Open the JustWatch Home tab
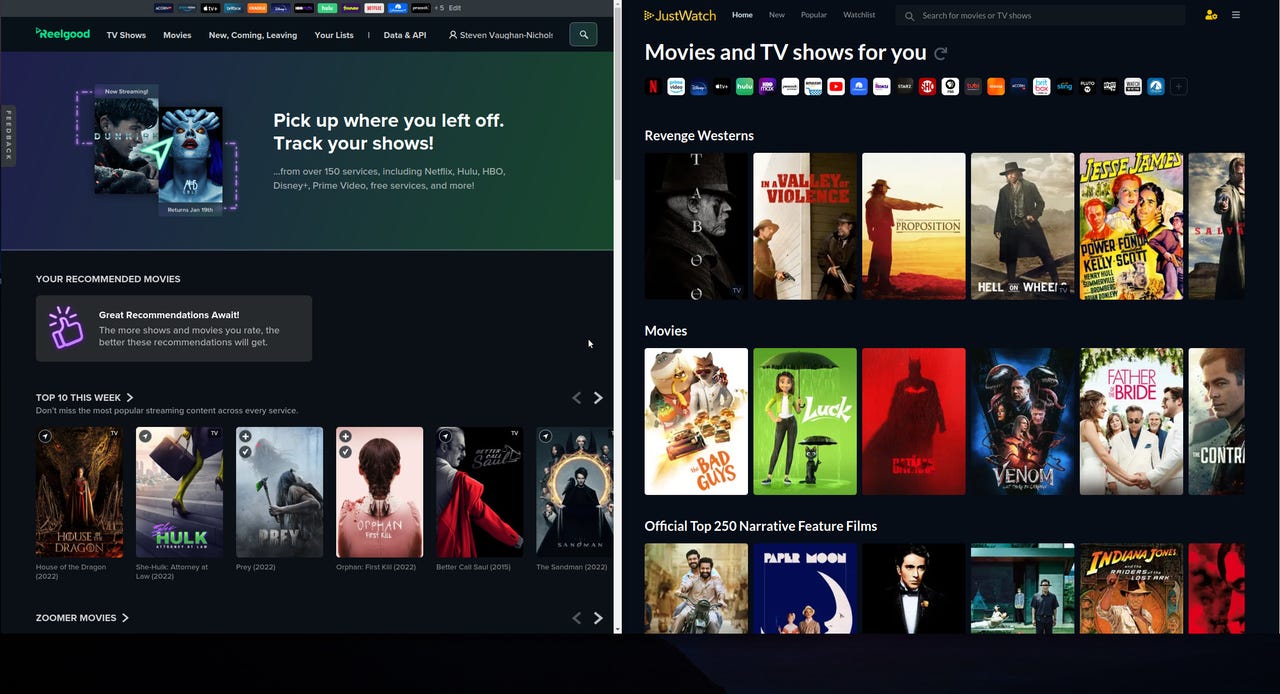 [x=742, y=15]
